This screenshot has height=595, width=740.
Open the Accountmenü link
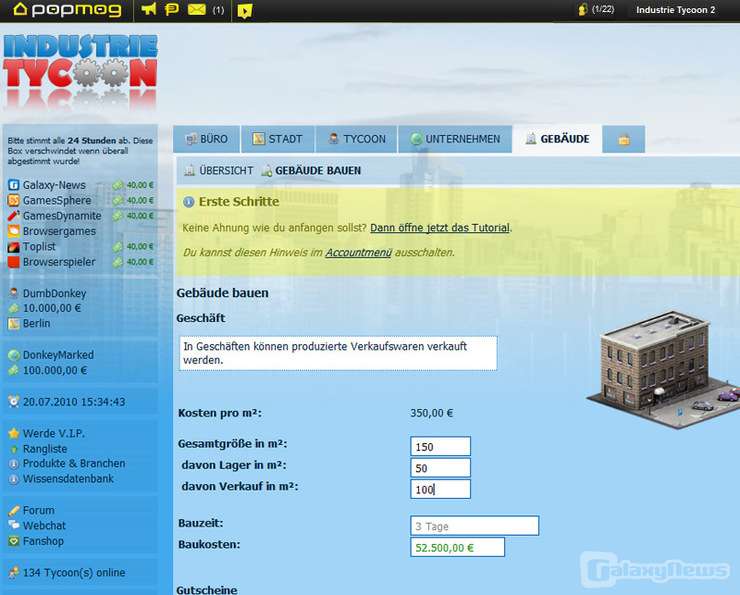(358, 252)
